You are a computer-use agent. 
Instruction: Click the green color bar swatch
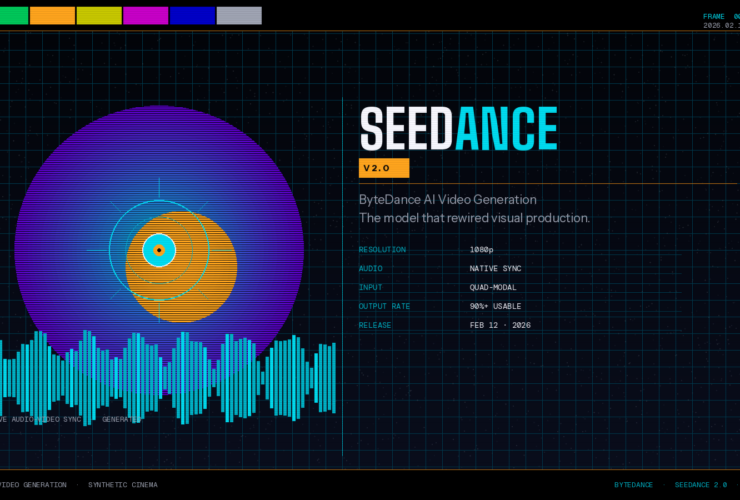(x=14, y=16)
